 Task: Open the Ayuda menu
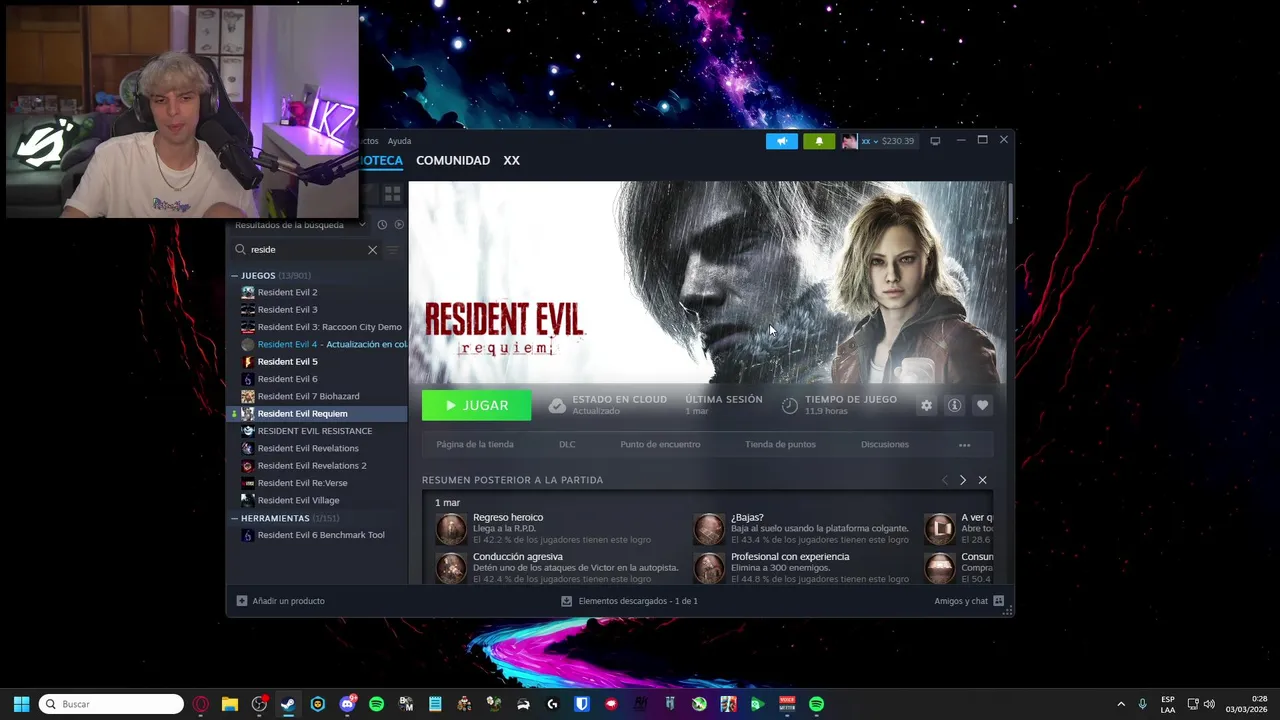(399, 141)
